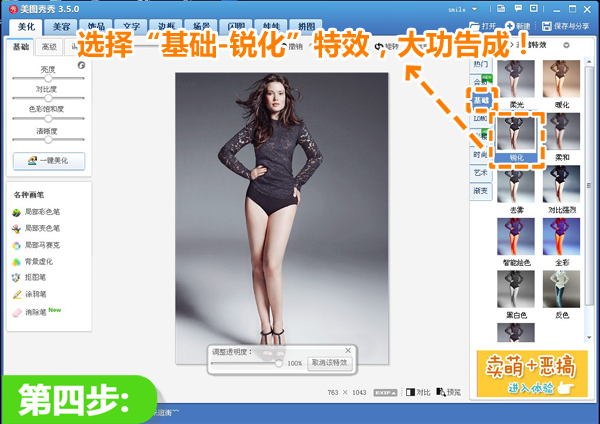Pick the 涂鸦笔 doodle pen
The image size is (600, 424).
(x=29, y=294)
